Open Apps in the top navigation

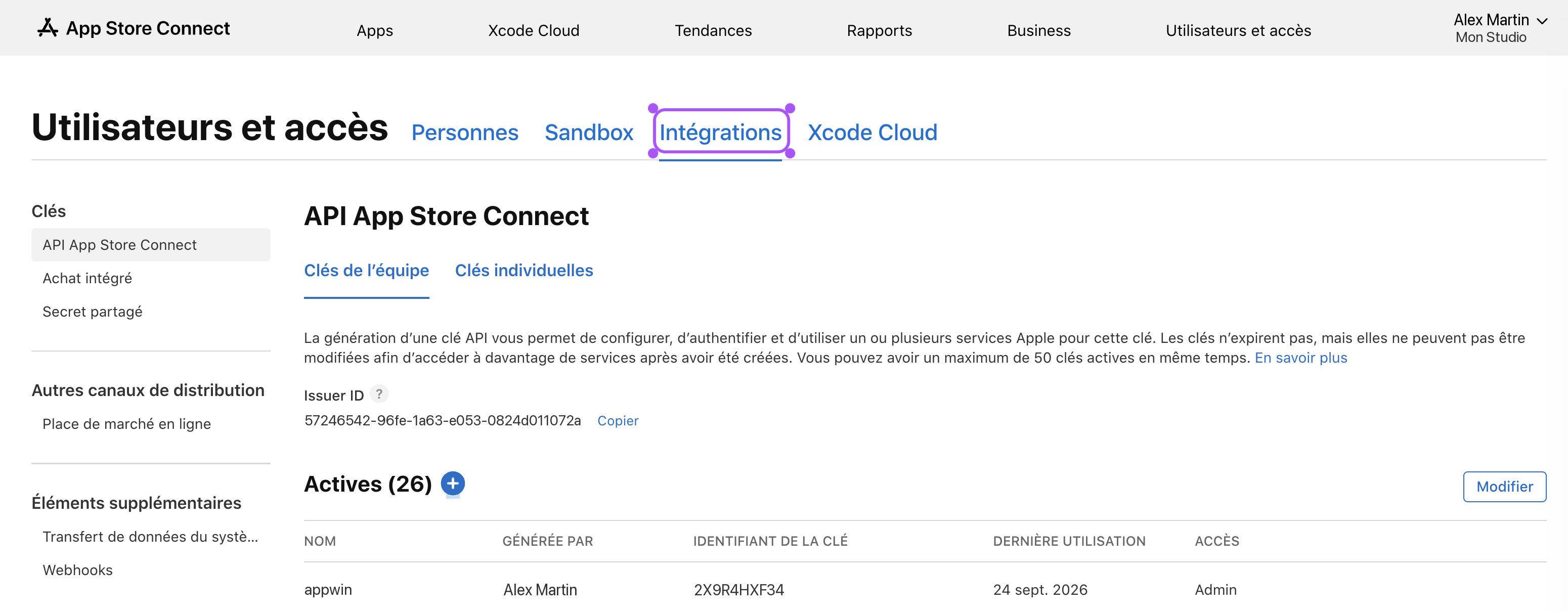point(374,30)
